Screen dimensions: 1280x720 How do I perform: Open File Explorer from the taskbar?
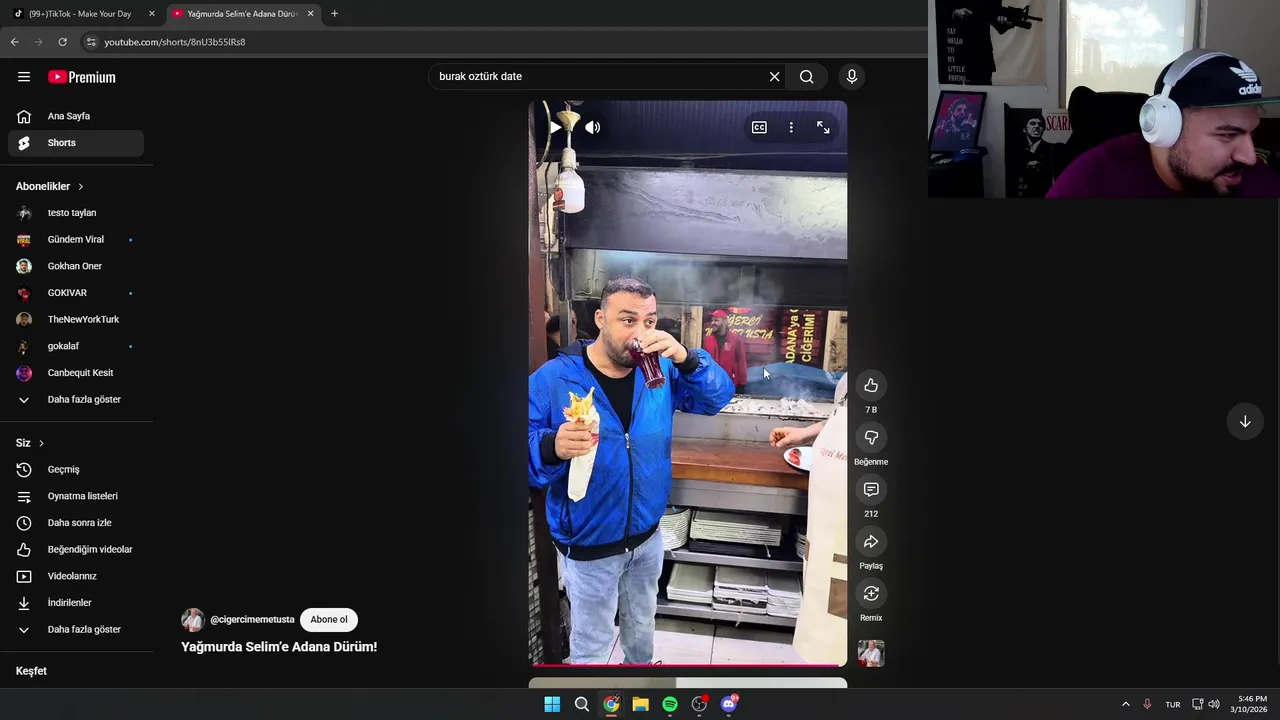[x=640, y=704]
